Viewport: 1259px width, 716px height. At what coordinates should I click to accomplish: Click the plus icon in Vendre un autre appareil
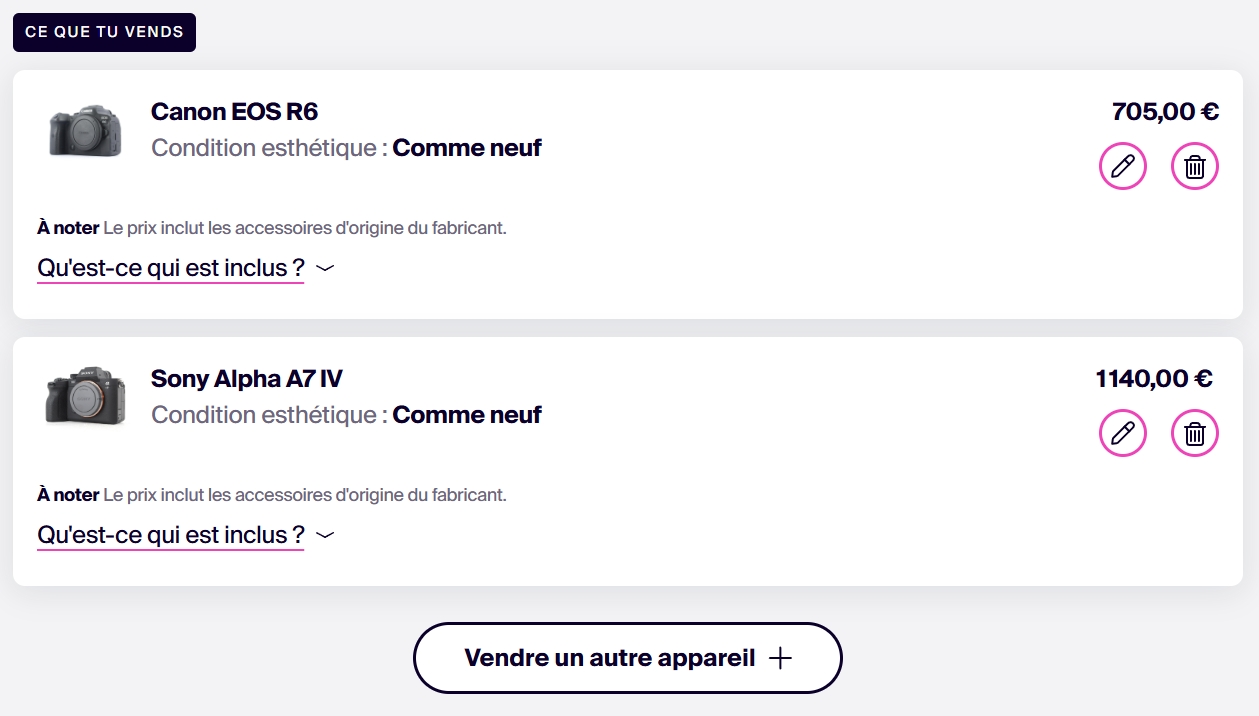point(780,658)
